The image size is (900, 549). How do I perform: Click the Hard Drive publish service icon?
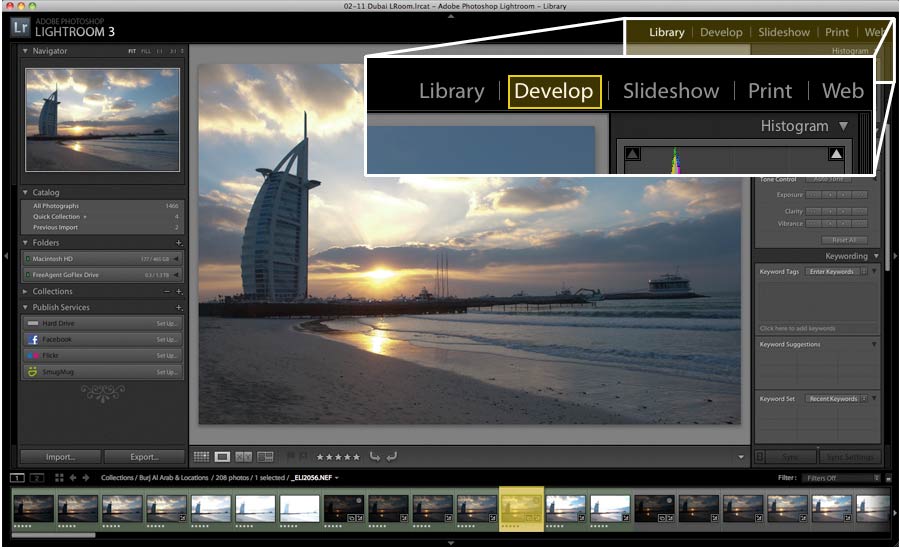33,323
